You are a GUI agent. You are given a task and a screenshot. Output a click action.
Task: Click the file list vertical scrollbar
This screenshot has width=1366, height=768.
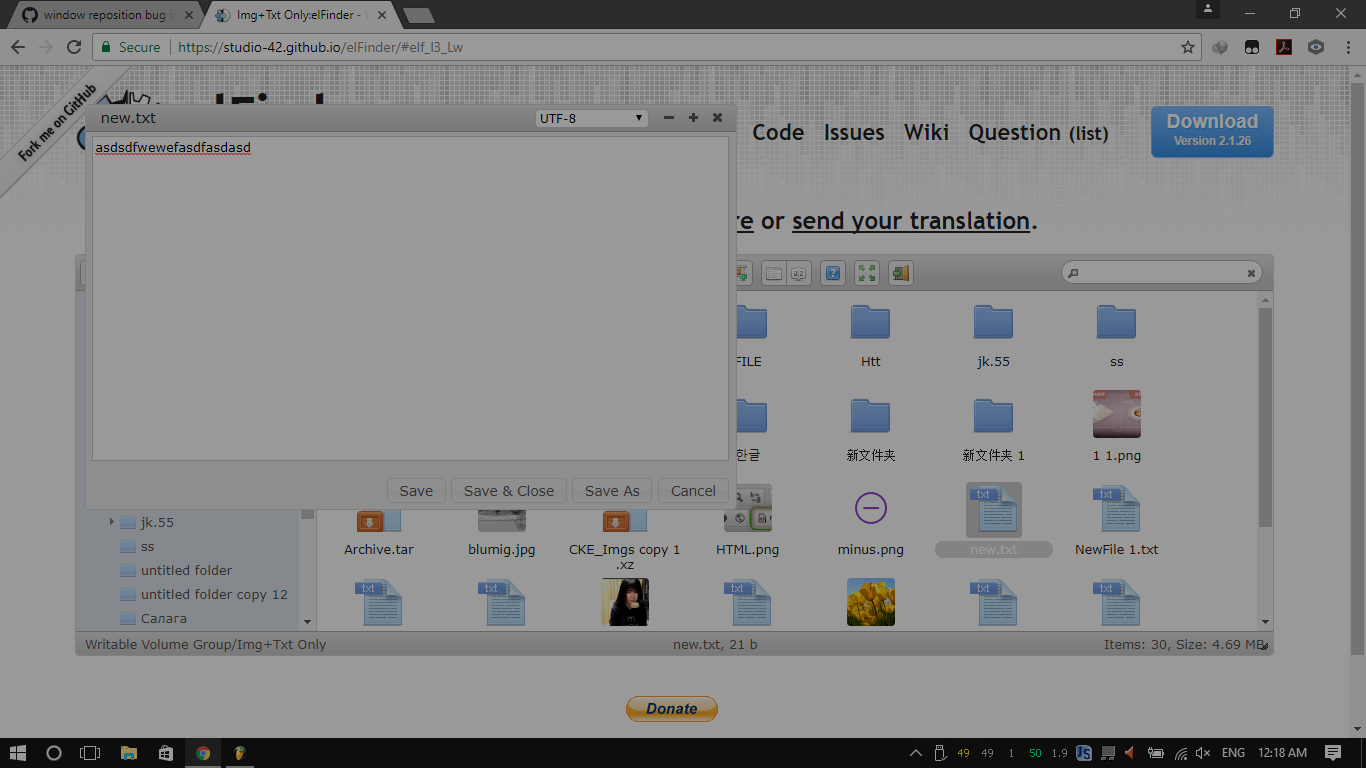tap(1265, 417)
